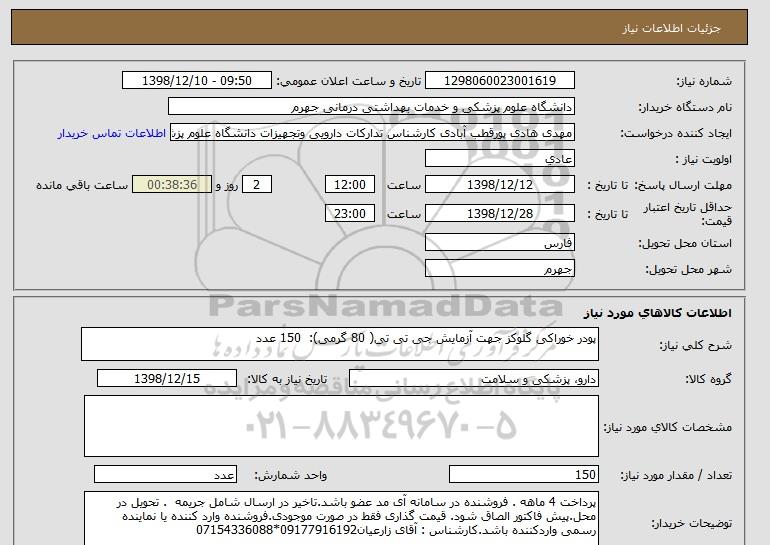Click label اولویت نیاز
The image size is (770, 545).
coord(704,160)
